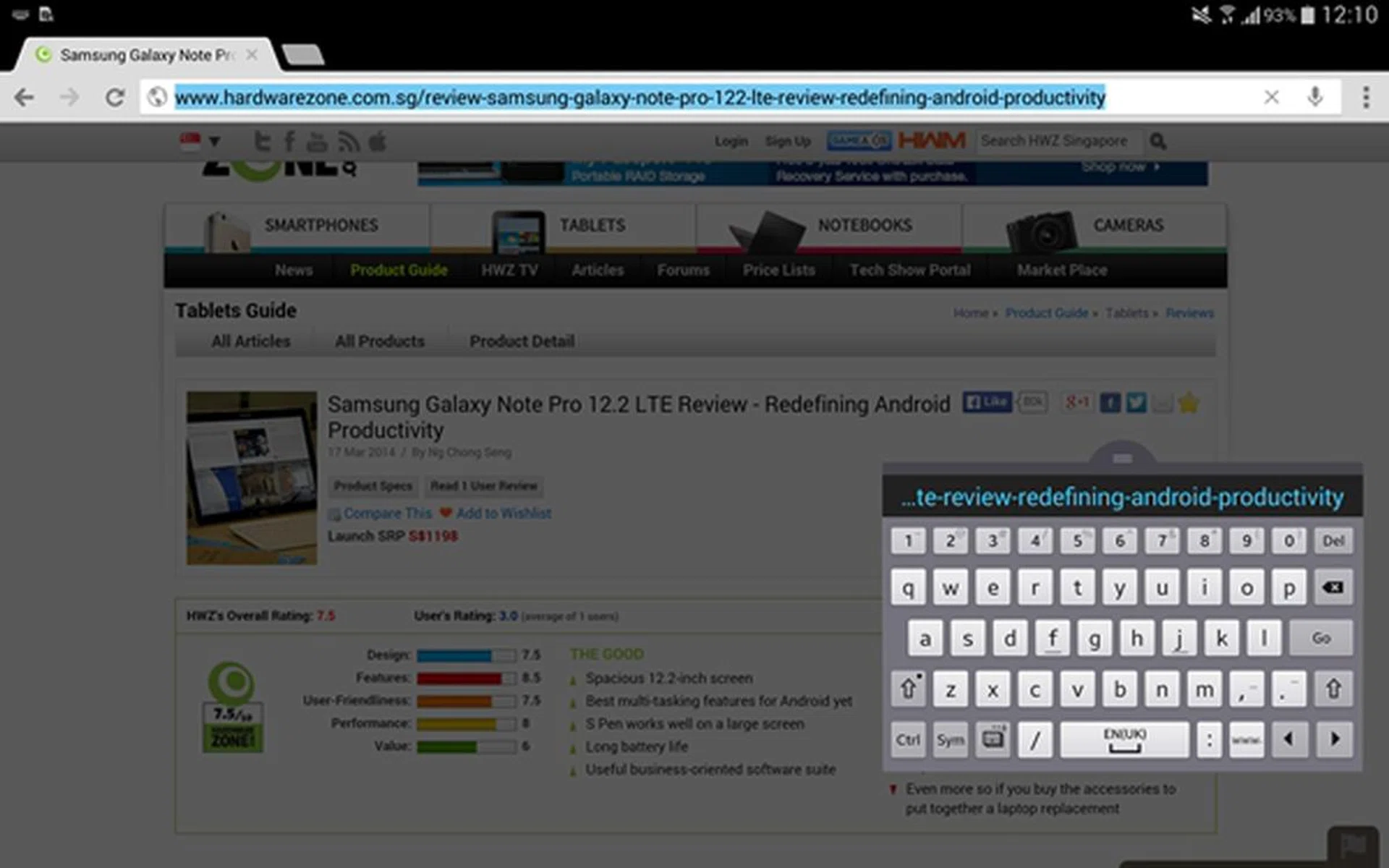The width and height of the screenshot is (1389, 868).
Task: Click the RSS feed icon
Action: 349,141
